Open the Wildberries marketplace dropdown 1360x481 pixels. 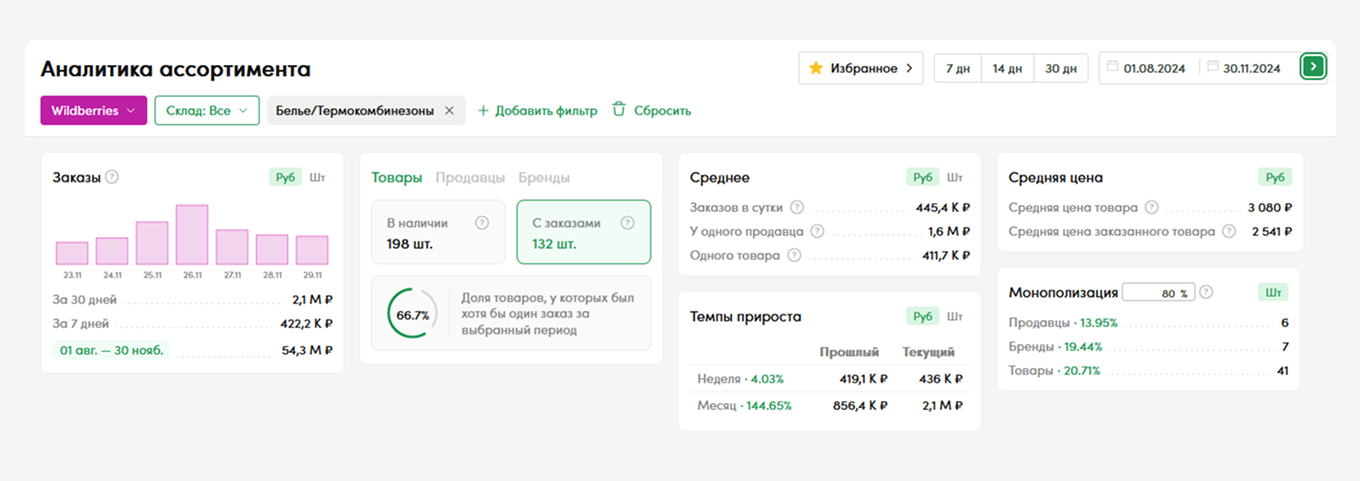click(93, 111)
